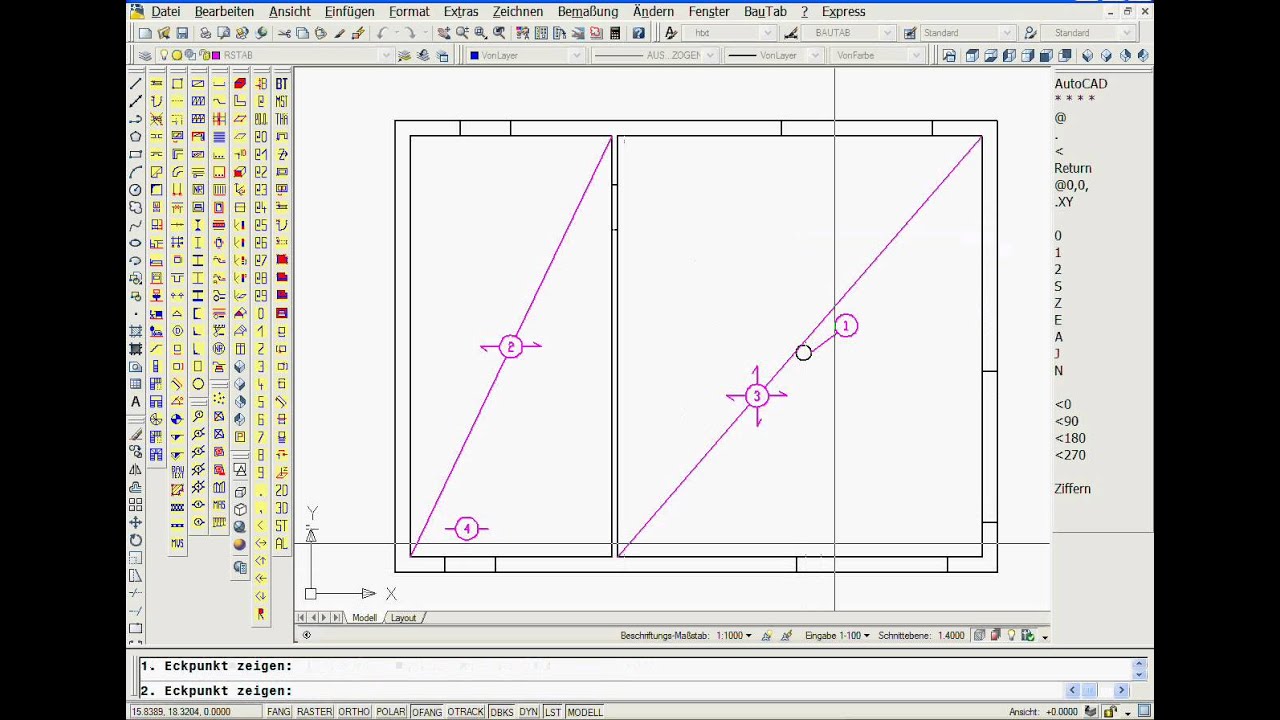Click the Cut scissors icon

coord(284,33)
